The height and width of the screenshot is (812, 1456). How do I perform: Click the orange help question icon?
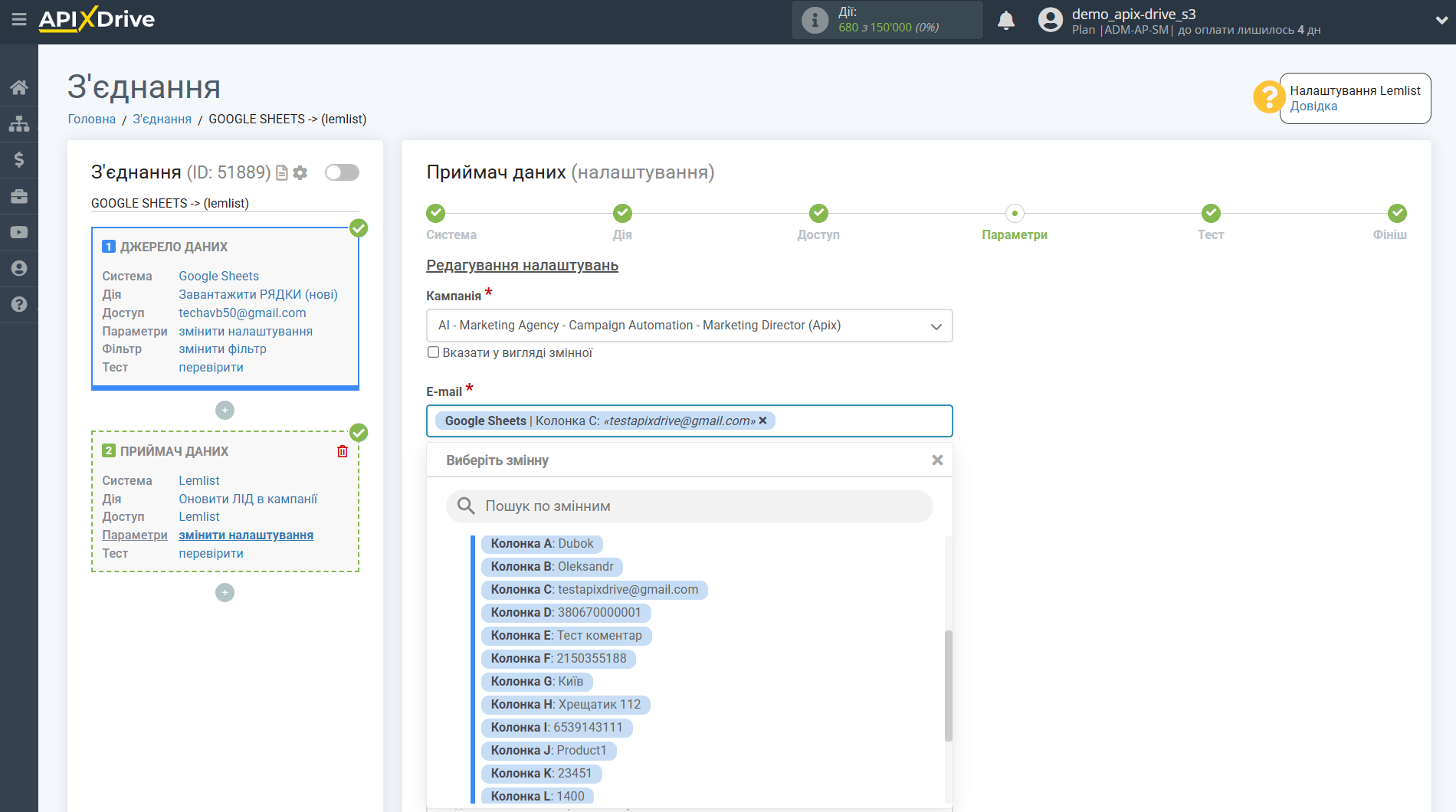[x=1268, y=97]
